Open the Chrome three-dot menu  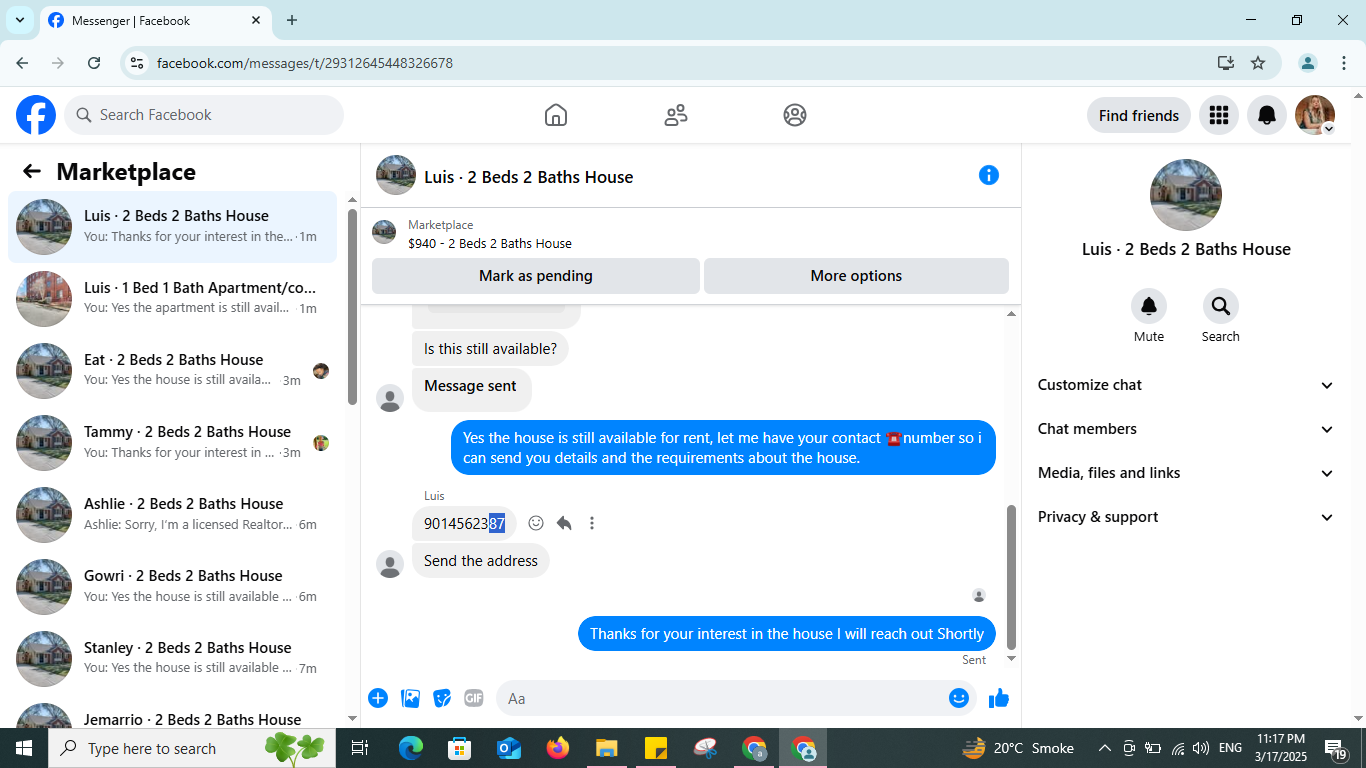click(1344, 63)
